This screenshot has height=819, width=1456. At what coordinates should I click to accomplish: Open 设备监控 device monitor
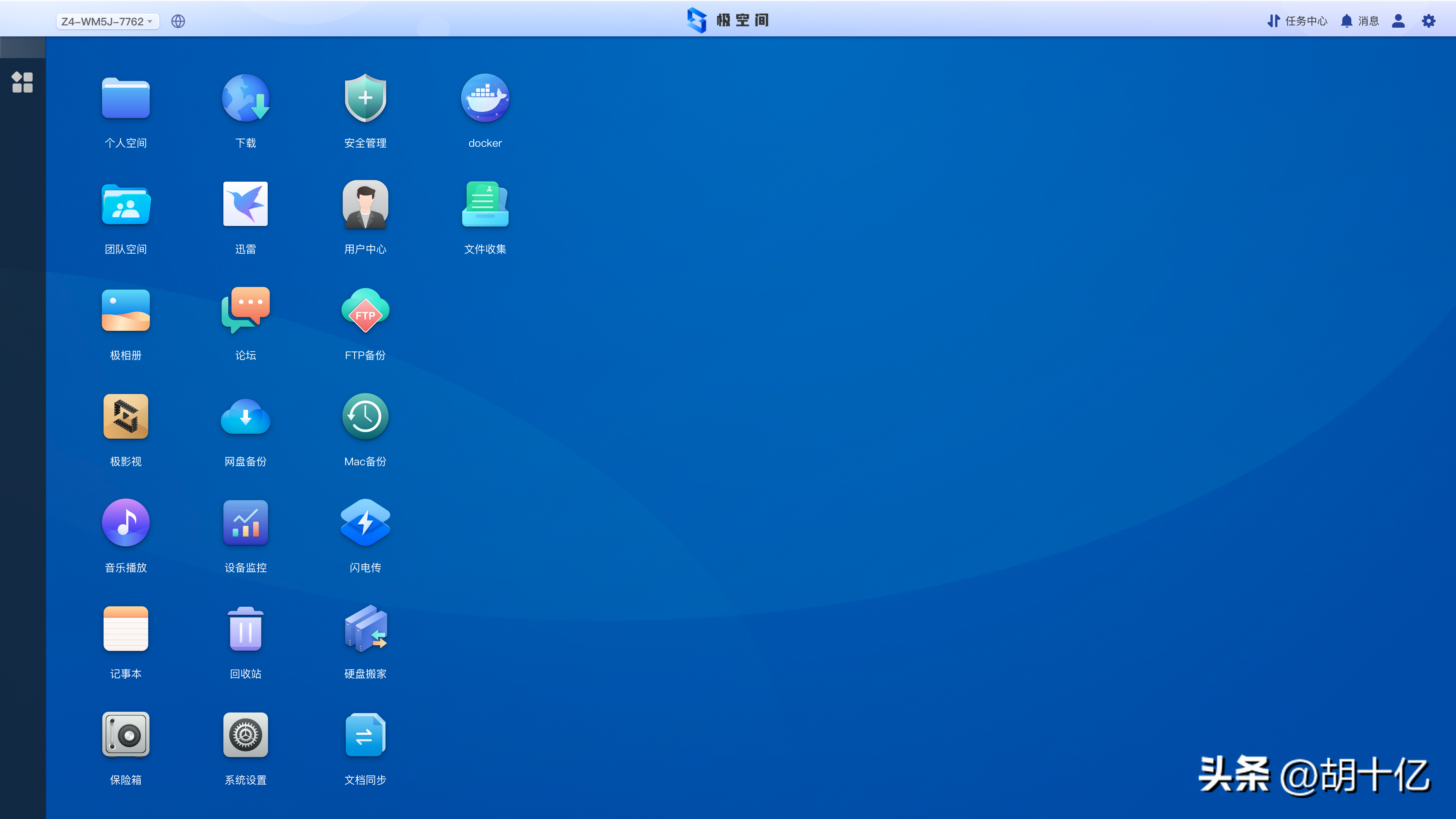coord(245,523)
